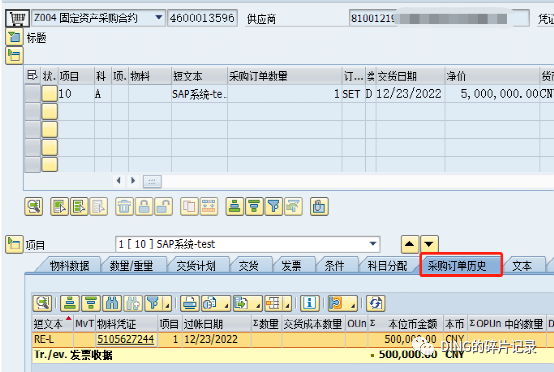554x372 pixels.
Task: Click the delete (trash can) icon
Action: coord(124,207)
